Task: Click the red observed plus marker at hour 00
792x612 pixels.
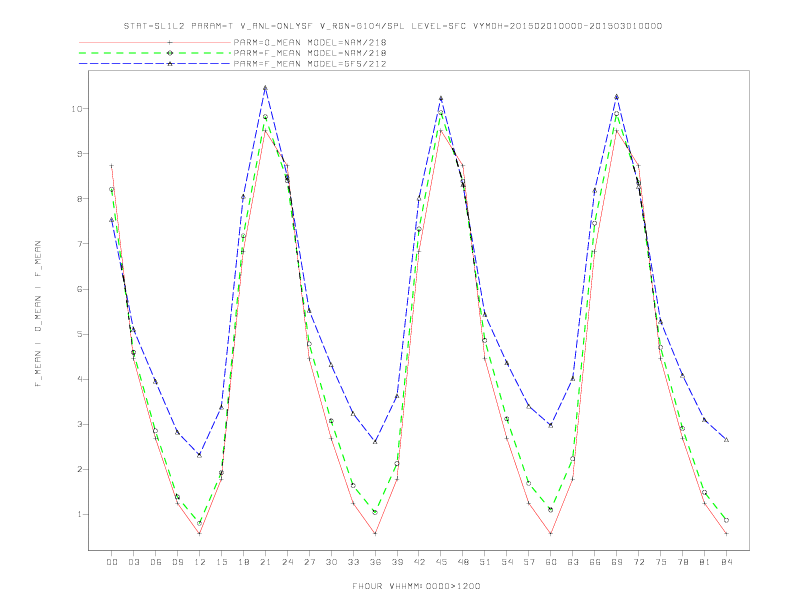Action: pyautogui.click(x=112, y=166)
